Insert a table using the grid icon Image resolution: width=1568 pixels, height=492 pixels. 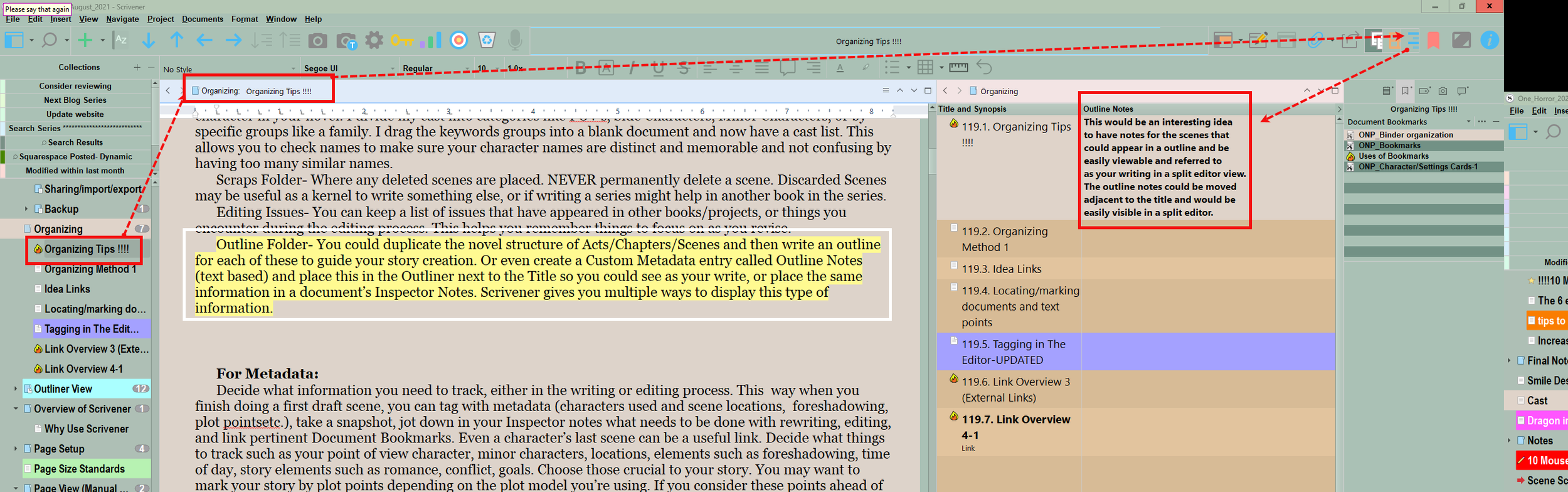(925, 67)
